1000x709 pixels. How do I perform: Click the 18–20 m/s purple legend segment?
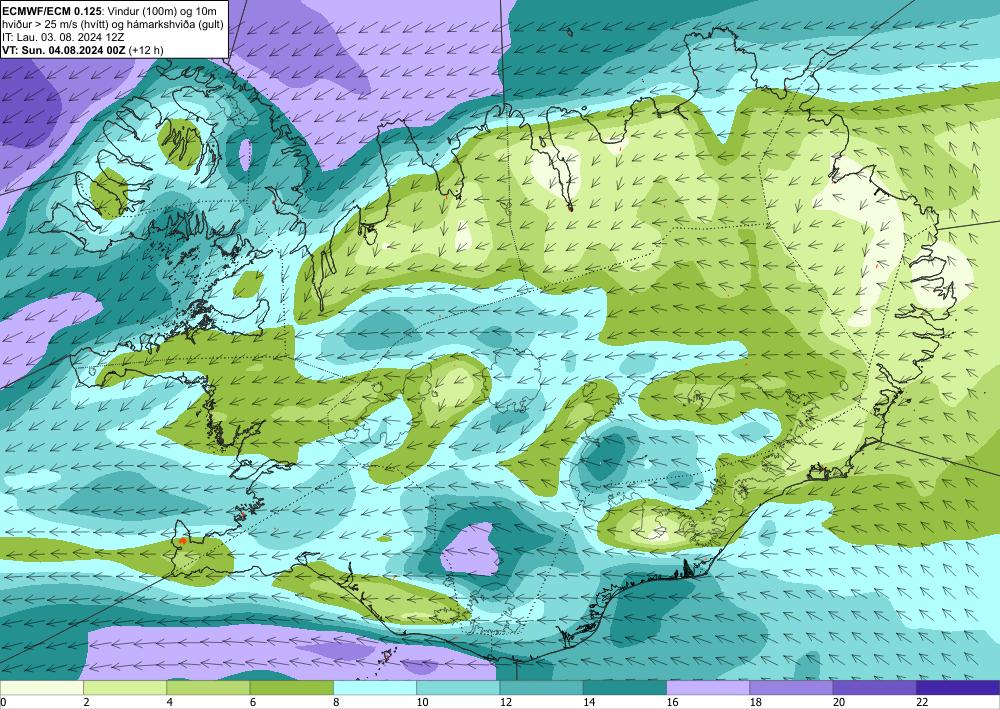791,688
